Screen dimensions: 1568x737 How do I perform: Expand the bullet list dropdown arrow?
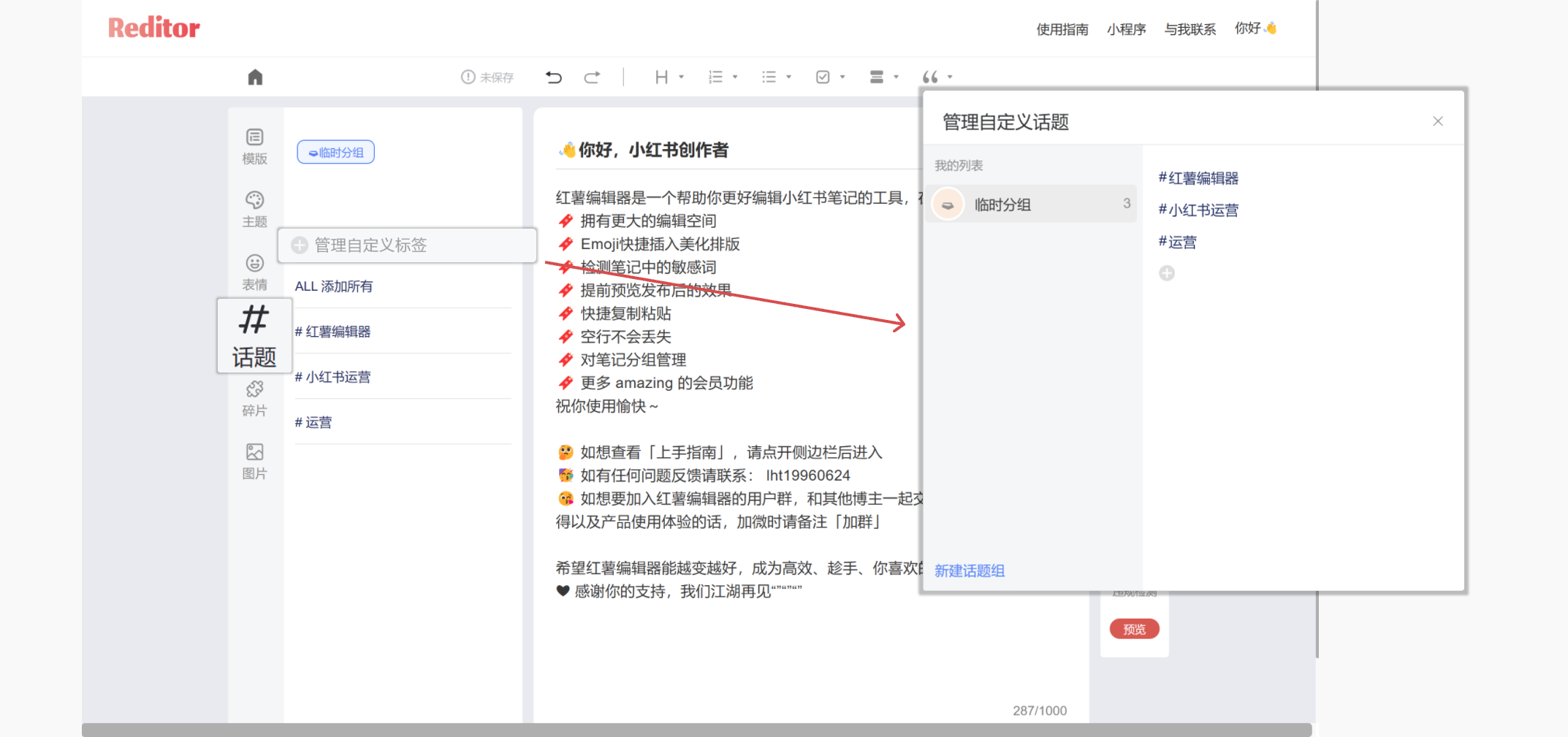pos(788,77)
